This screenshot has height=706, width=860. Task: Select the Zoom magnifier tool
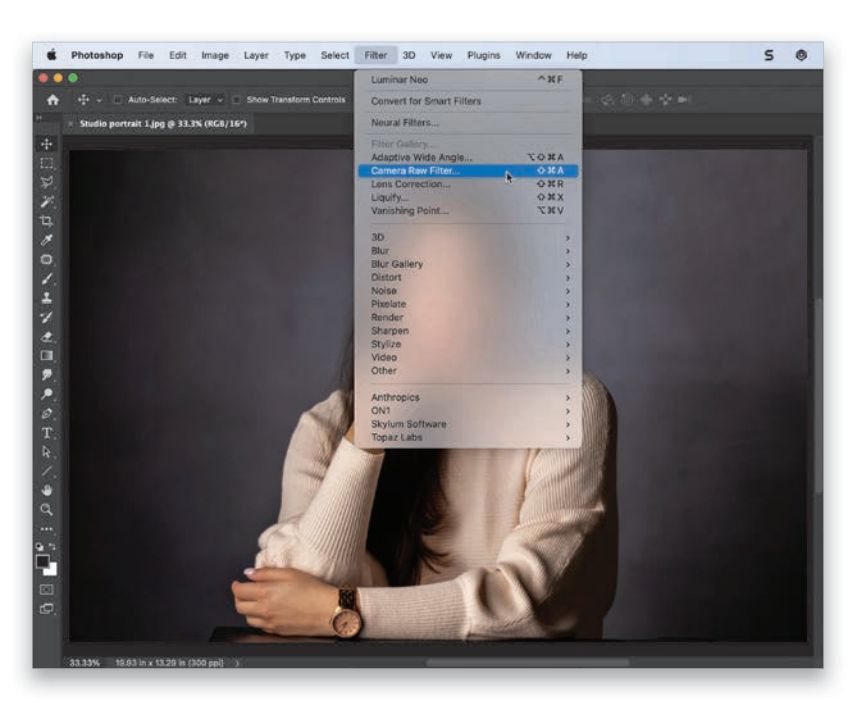click(x=47, y=509)
